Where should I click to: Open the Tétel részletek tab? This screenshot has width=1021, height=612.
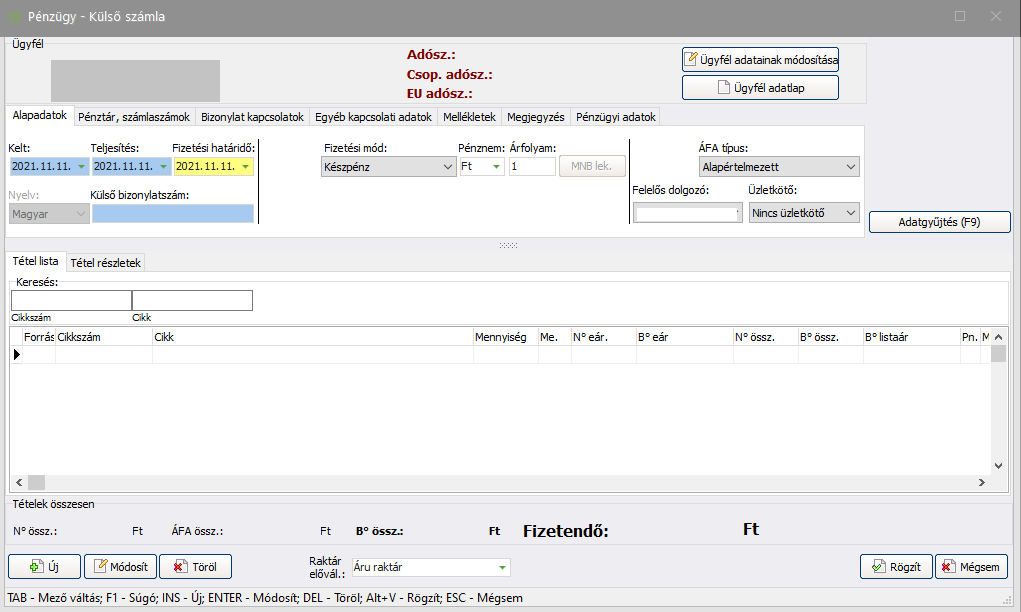click(x=106, y=263)
